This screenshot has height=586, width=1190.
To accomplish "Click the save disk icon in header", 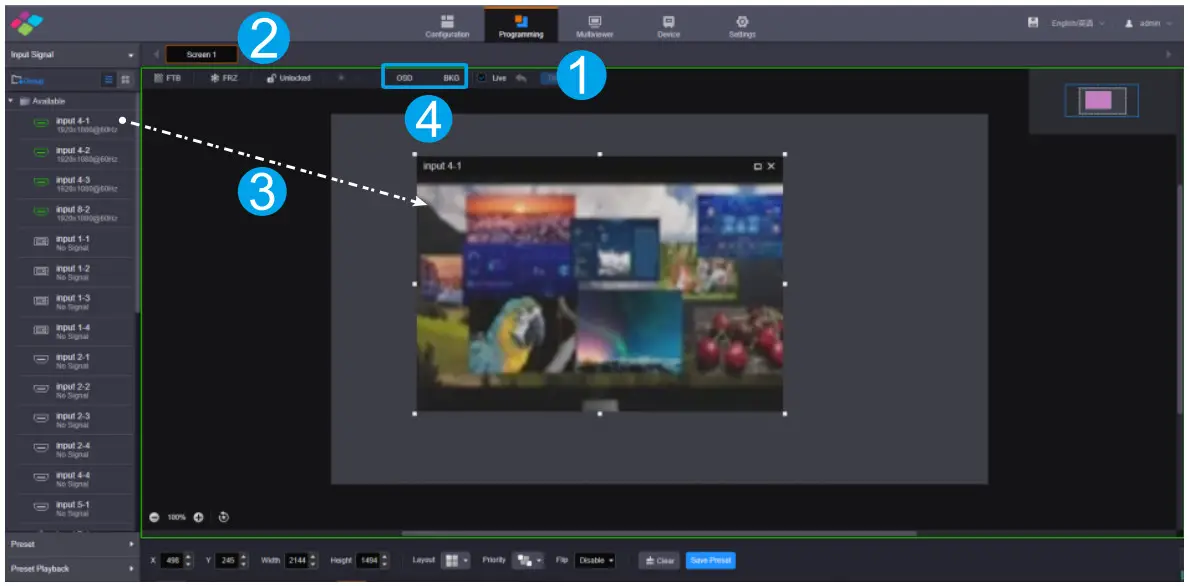I will 1033,24.
